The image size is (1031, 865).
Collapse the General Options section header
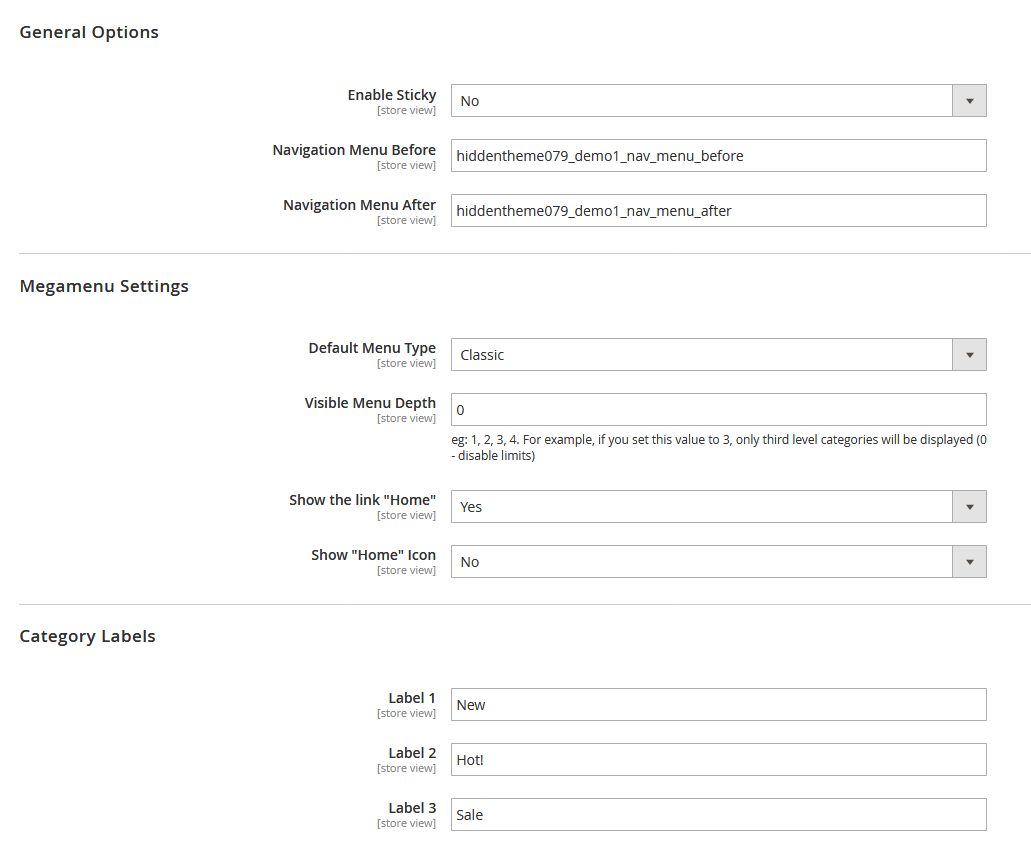tap(88, 32)
